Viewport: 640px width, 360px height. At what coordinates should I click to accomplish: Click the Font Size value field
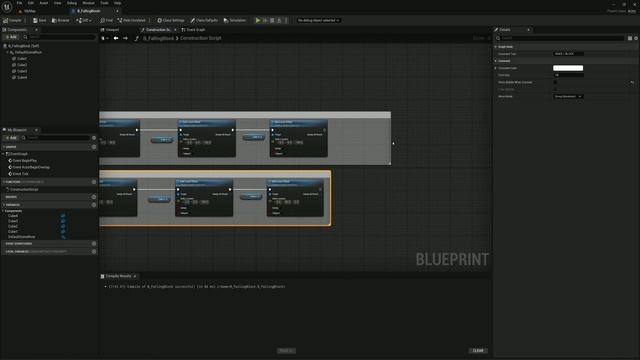coord(568,75)
